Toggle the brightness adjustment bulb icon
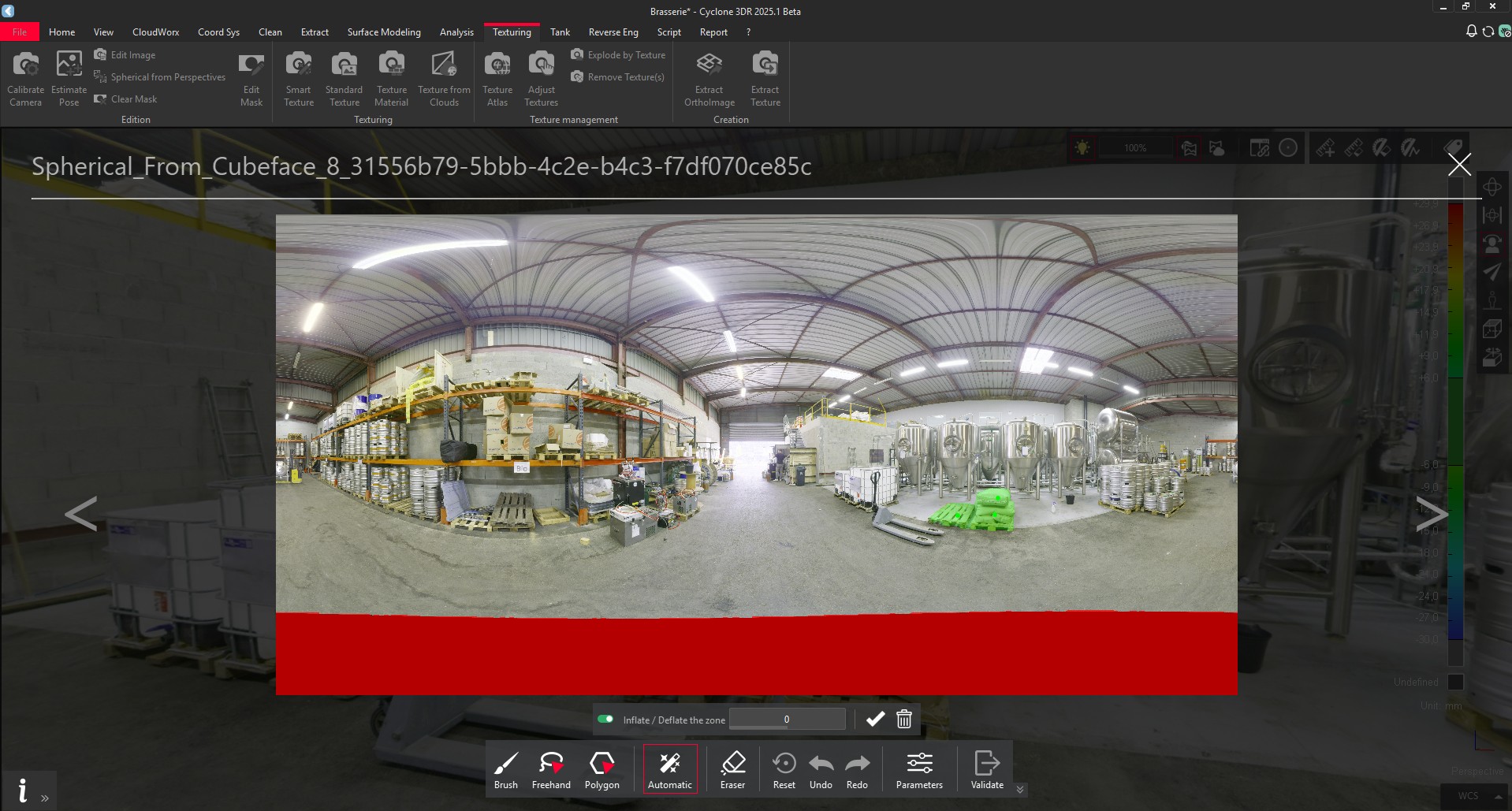This screenshot has width=1512, height=811. pyautogui.click(x=1082, y=147)
